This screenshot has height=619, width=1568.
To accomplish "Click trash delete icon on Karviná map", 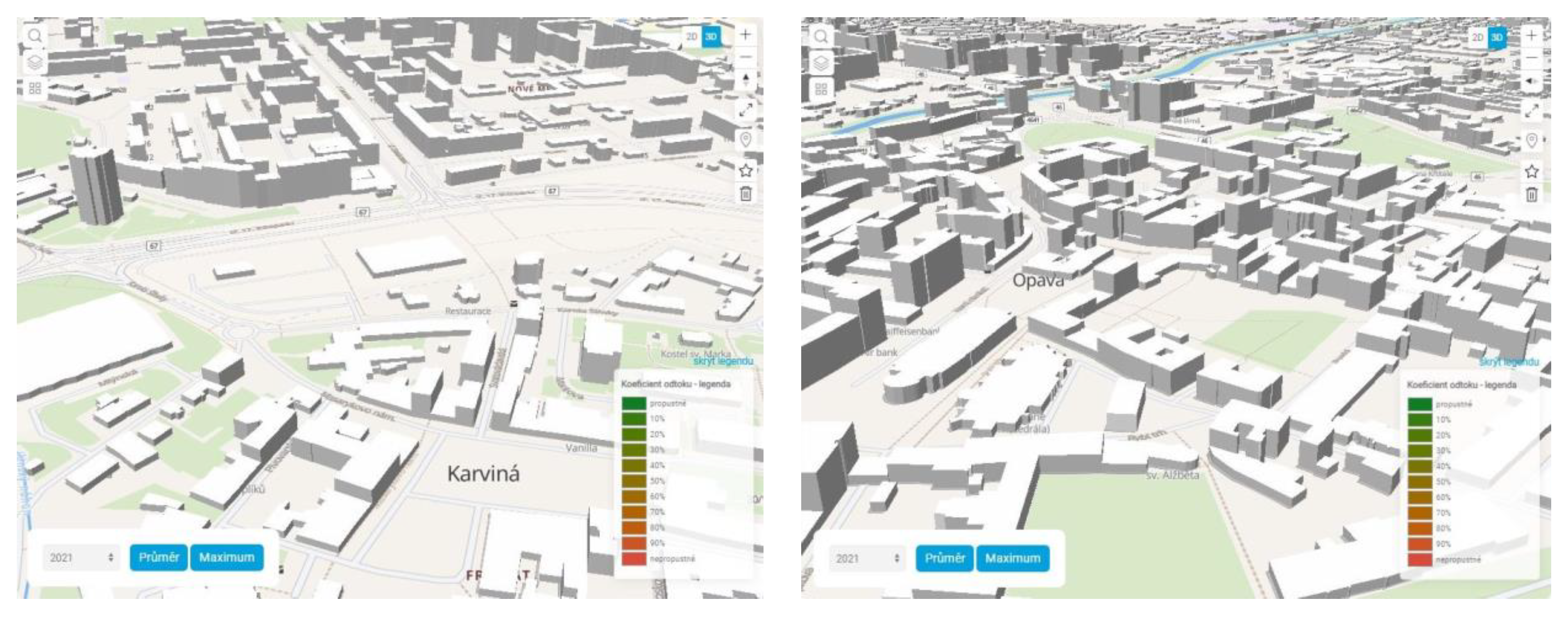I will 745,194.
